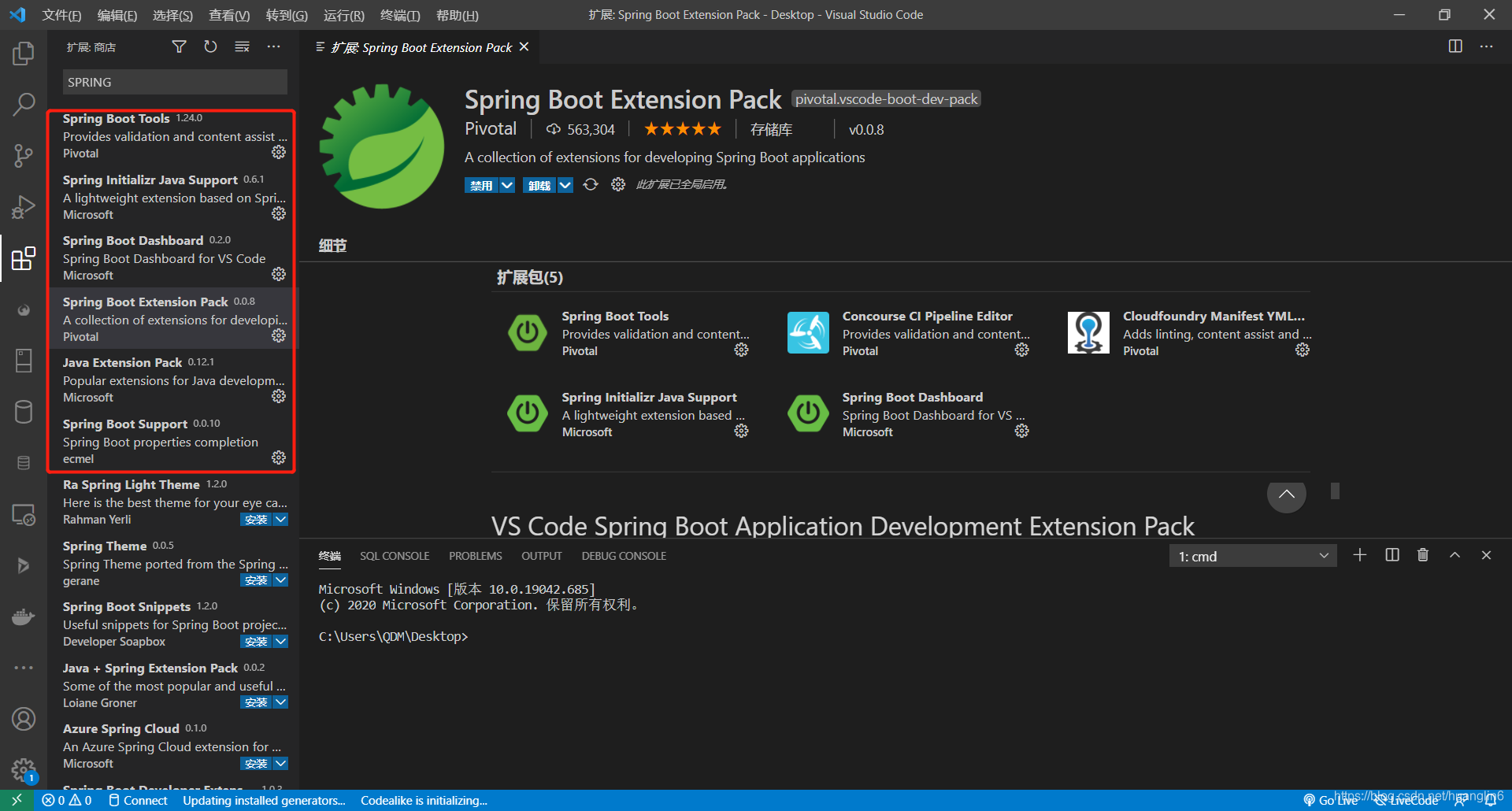Switch to the SQL CONSOLE panel tab
Viewport: 1512px width, 811px height.
pos(395,556)
